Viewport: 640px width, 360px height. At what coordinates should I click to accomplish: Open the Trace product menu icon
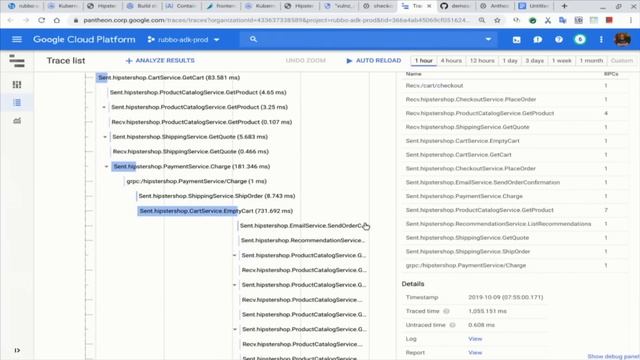17,60
